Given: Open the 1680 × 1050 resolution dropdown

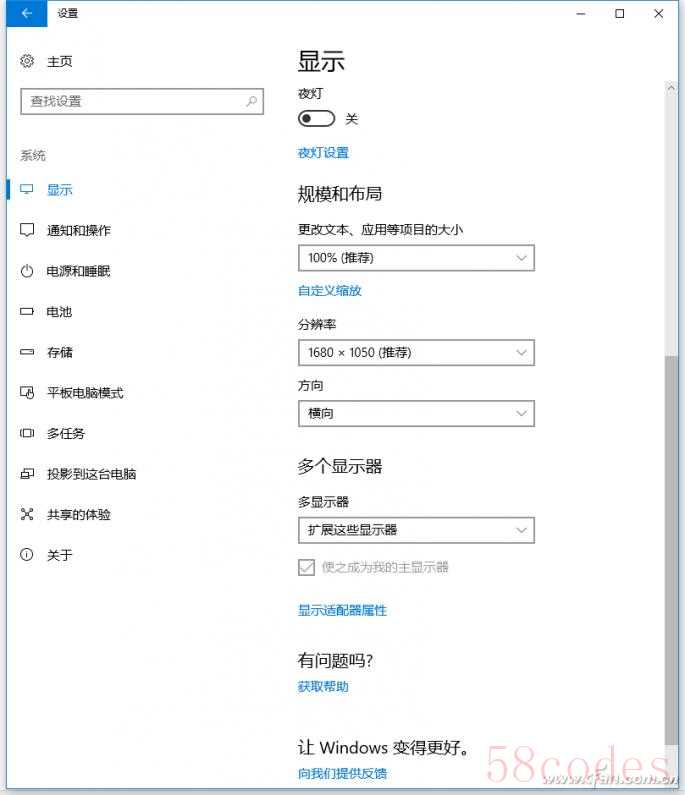Looking at the screenshot, I should pos(416,352).
